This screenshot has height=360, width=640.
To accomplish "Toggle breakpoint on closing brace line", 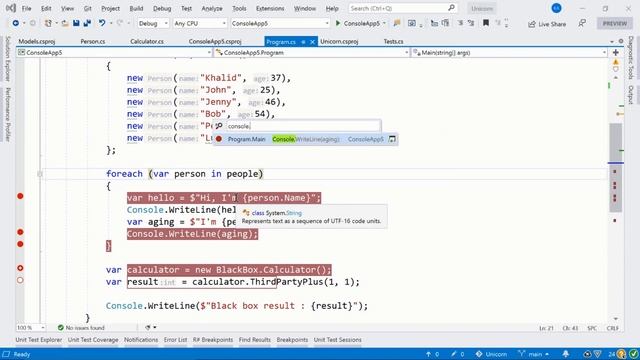I will tap(20, 244).
